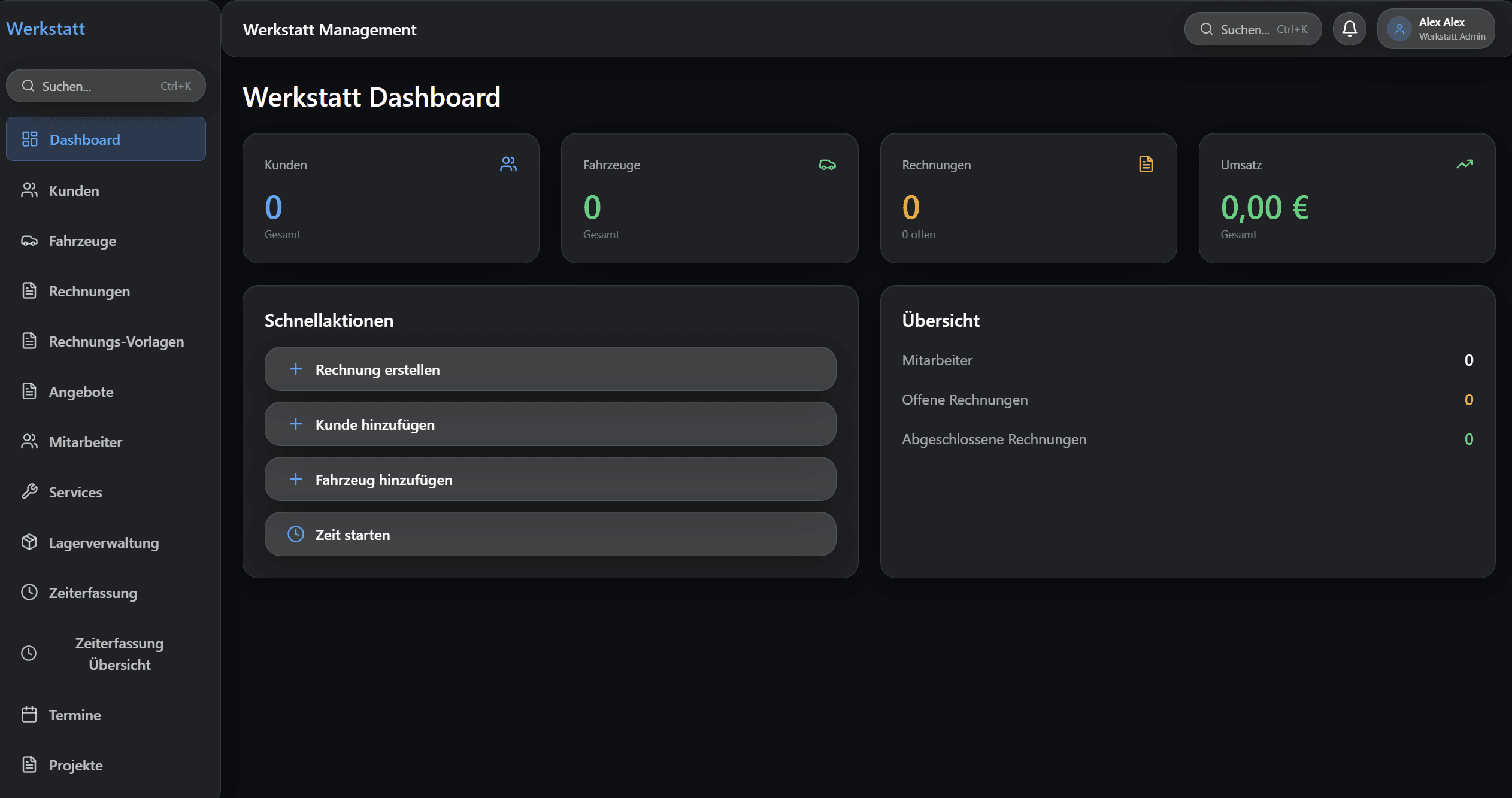1512x798 pixels.
Task: Click the Kunden card people icon
Action: [508, 164]
